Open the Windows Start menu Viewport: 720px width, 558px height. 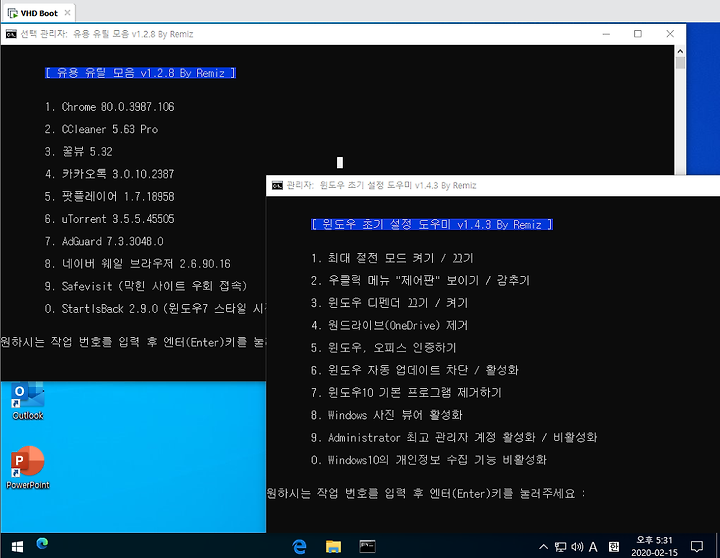[x=17, y=547]
